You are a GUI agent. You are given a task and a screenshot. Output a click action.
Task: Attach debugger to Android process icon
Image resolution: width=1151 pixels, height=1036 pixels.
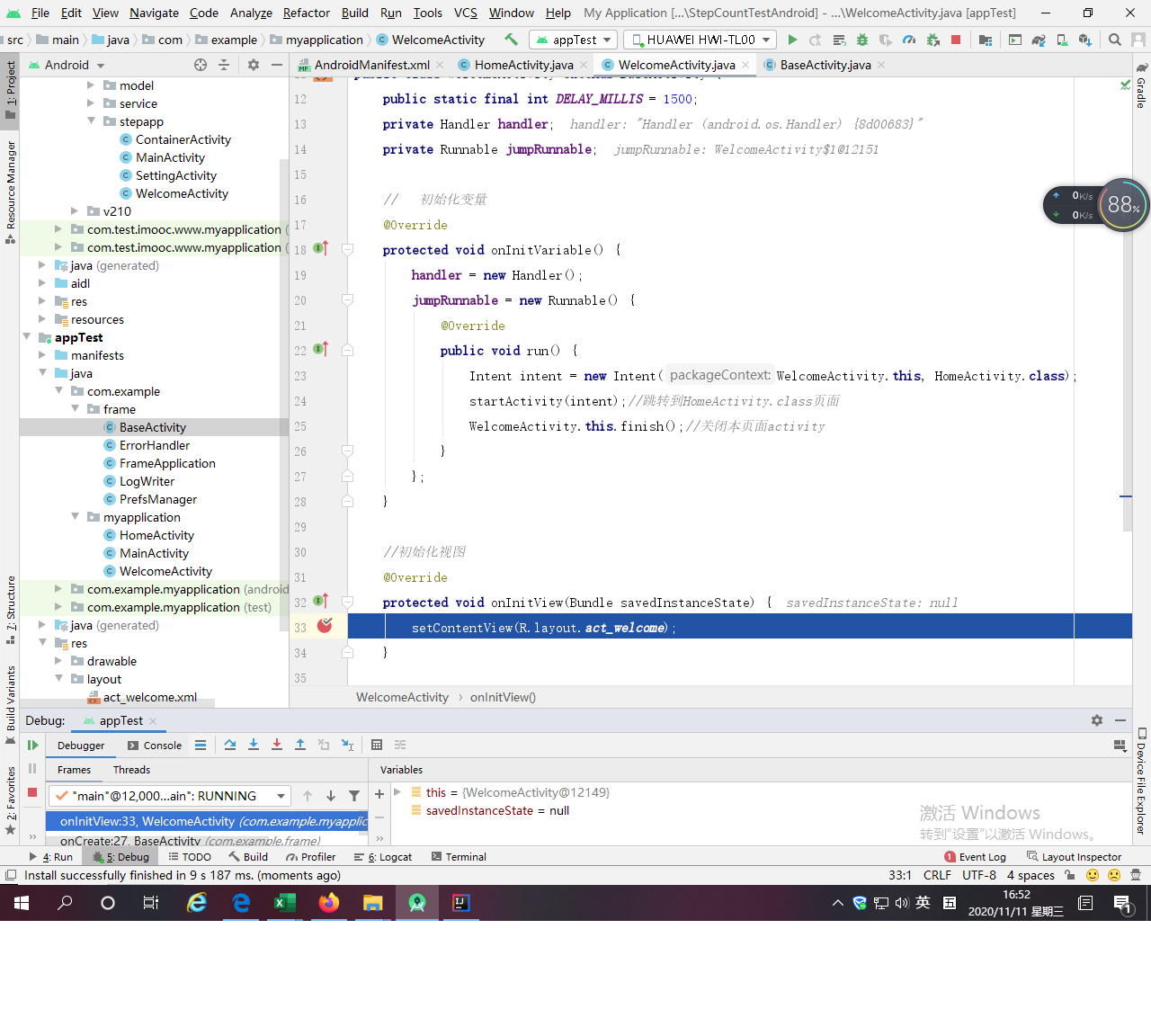coord(932,40)
